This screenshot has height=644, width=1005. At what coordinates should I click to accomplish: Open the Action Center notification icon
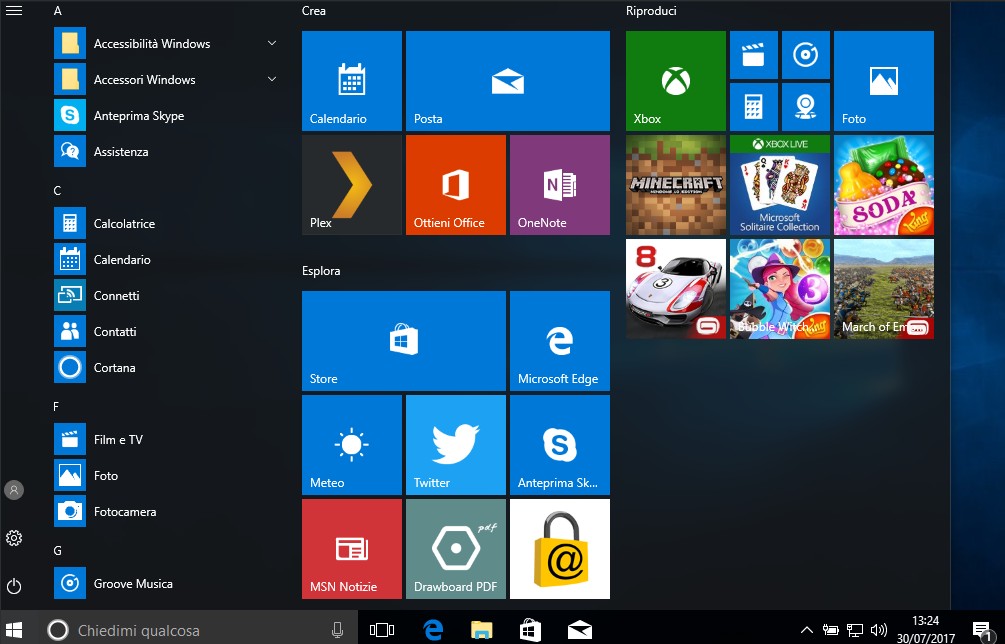coord(981,631)
